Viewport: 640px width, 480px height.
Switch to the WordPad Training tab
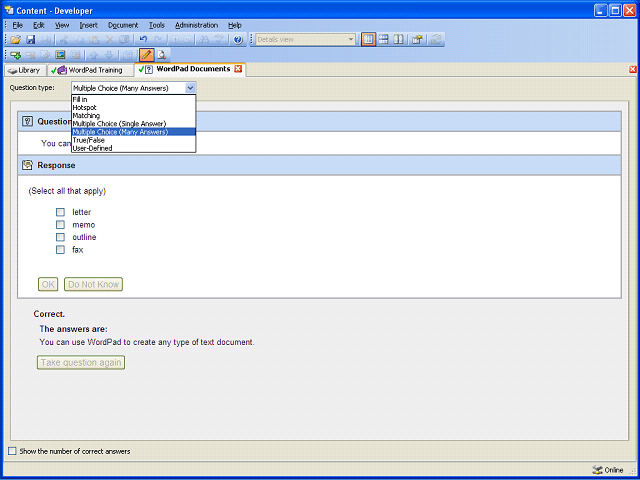click(x=91, y=70)
